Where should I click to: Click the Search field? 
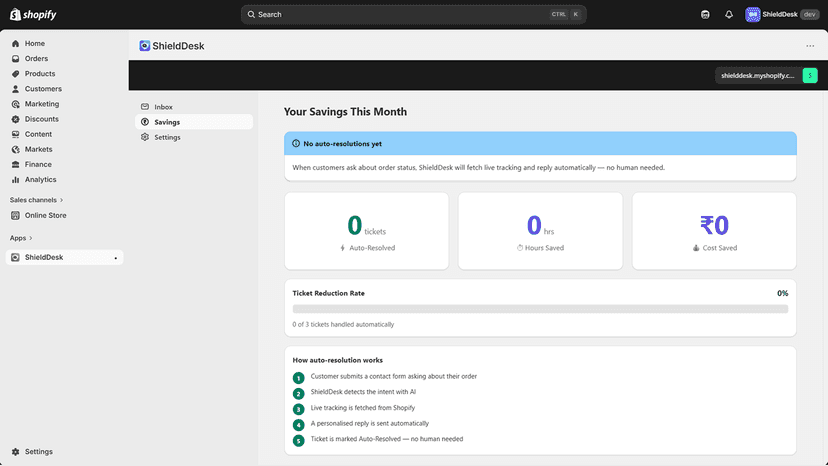click(413, 14)
